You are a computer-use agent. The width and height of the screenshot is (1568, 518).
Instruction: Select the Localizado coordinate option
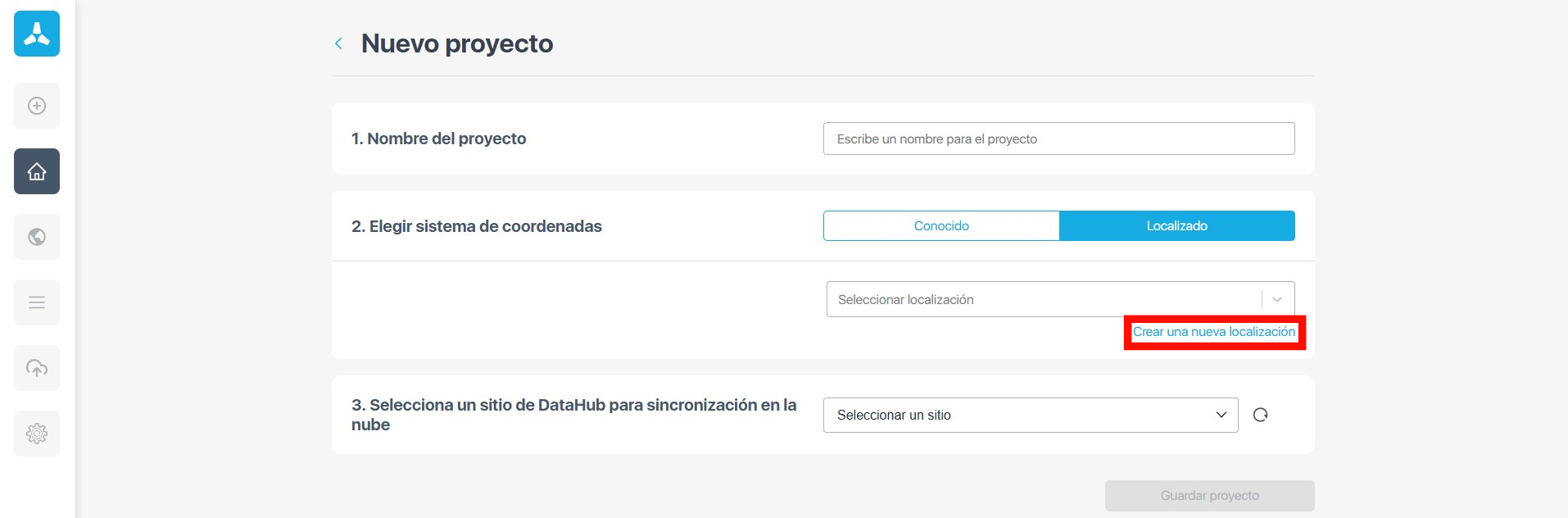click(x=1176, y=226)
